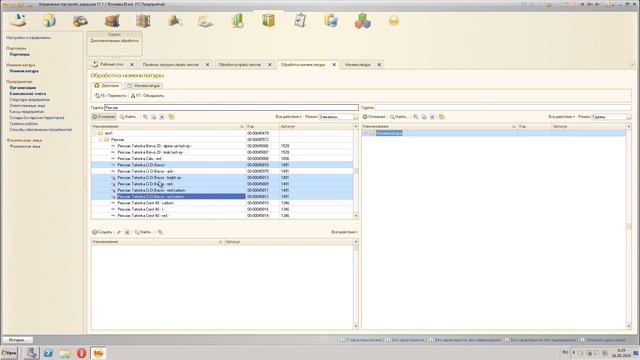Expand the Номенклатура root node in right tree
The width and height of the screenshot is (640, 360).
coord(365,133)
